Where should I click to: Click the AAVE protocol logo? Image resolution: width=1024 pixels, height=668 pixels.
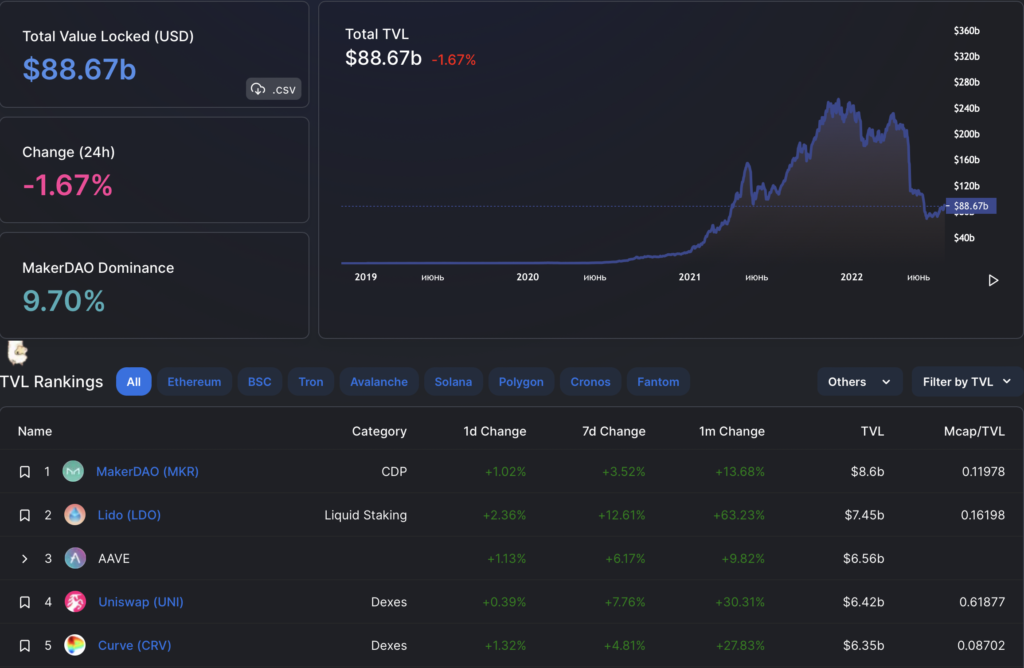pyautogui.click(x=74, y=558)
